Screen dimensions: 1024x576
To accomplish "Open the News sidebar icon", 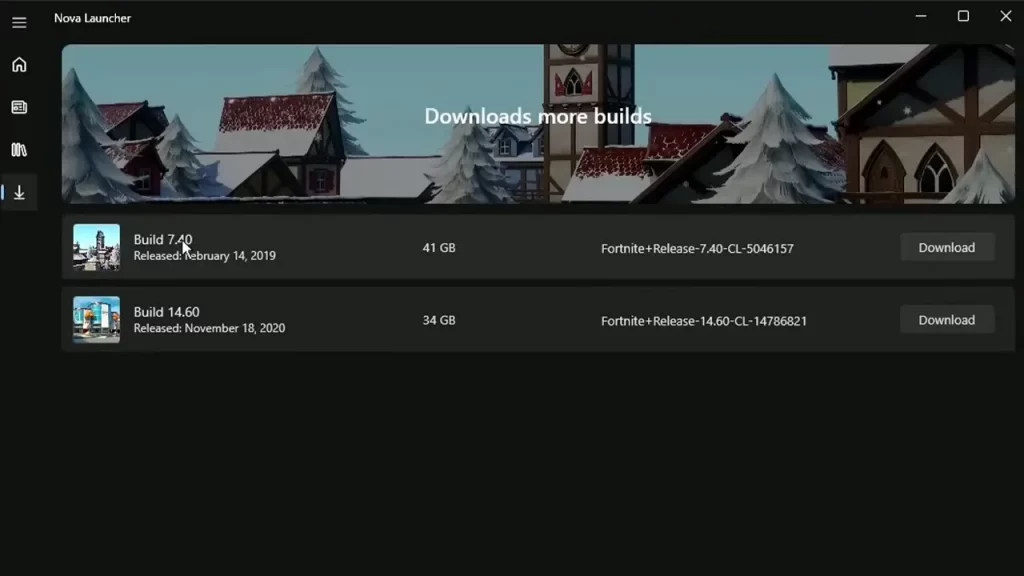I will [x=19, y=107].
